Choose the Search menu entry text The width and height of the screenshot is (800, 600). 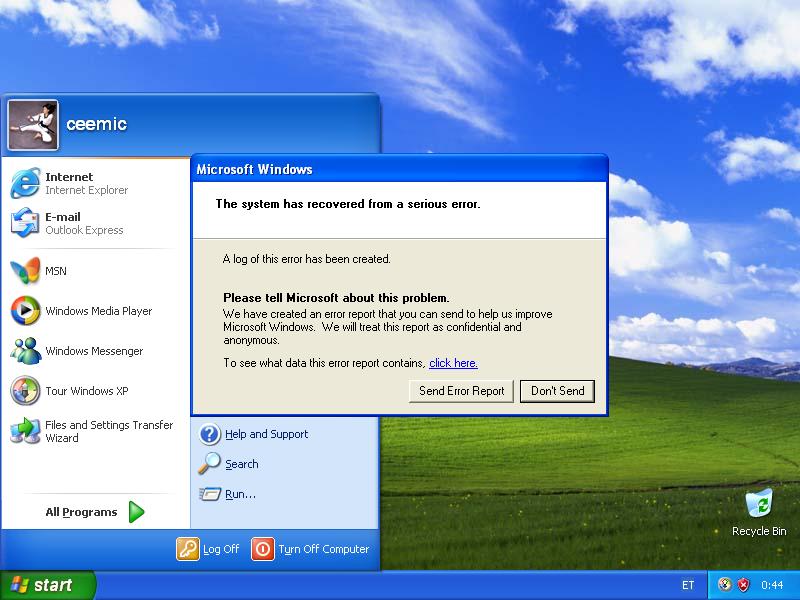point(242,464)
